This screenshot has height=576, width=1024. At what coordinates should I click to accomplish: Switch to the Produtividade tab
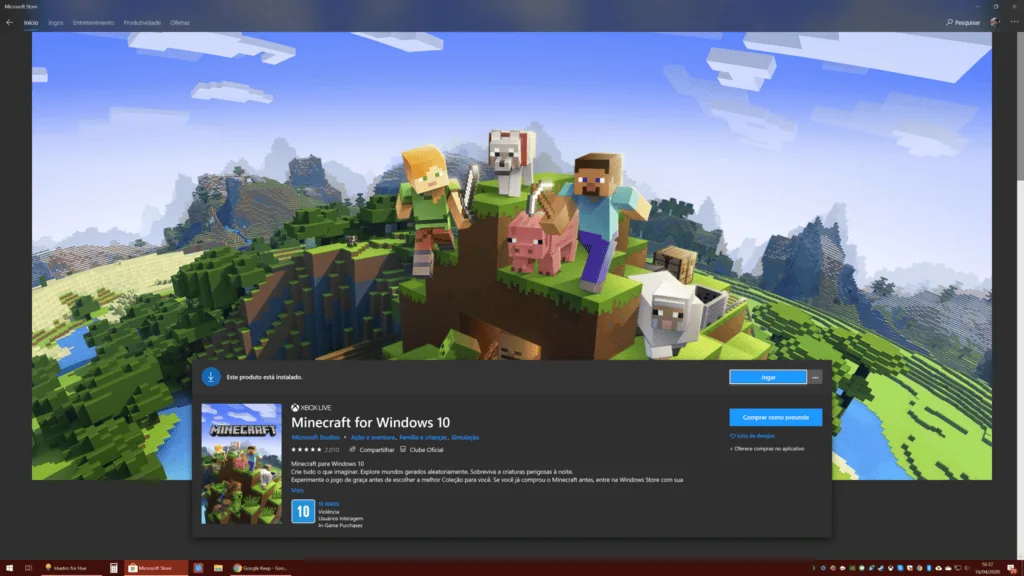(142, 22)
